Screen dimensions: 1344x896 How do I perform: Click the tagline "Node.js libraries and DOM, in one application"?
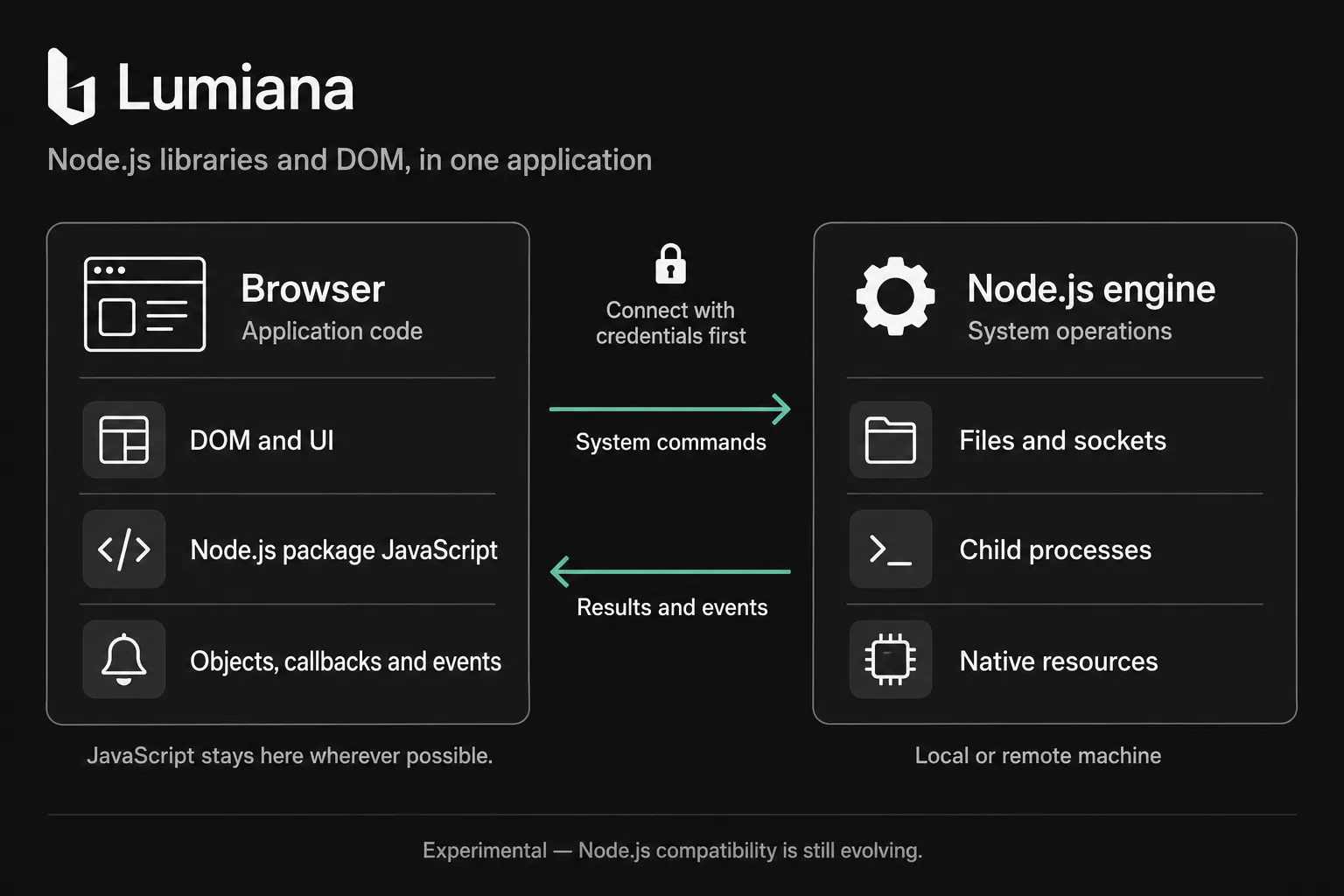[350, 160]
